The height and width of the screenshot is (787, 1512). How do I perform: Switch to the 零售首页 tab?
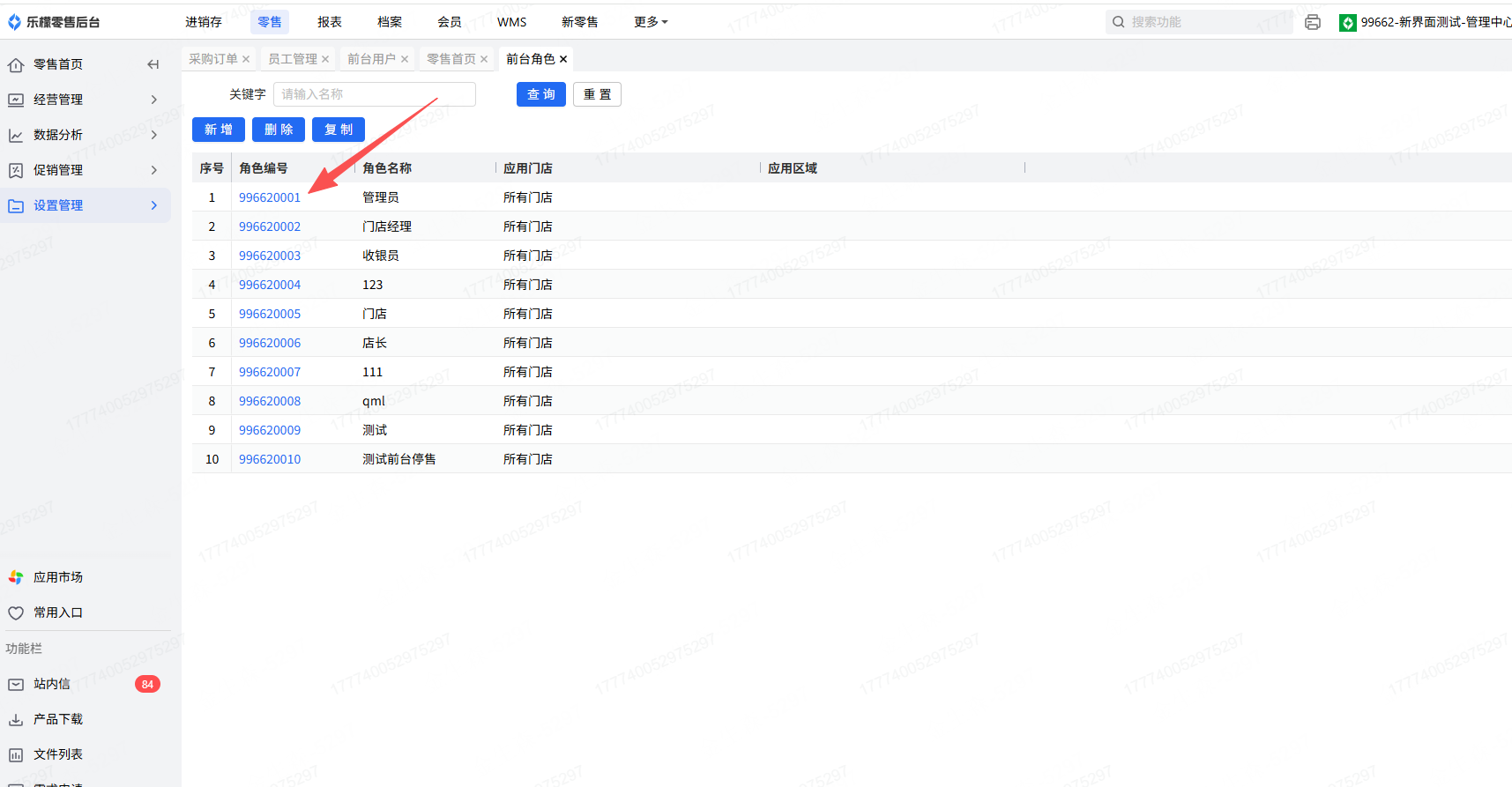click(x=451, y=59)
